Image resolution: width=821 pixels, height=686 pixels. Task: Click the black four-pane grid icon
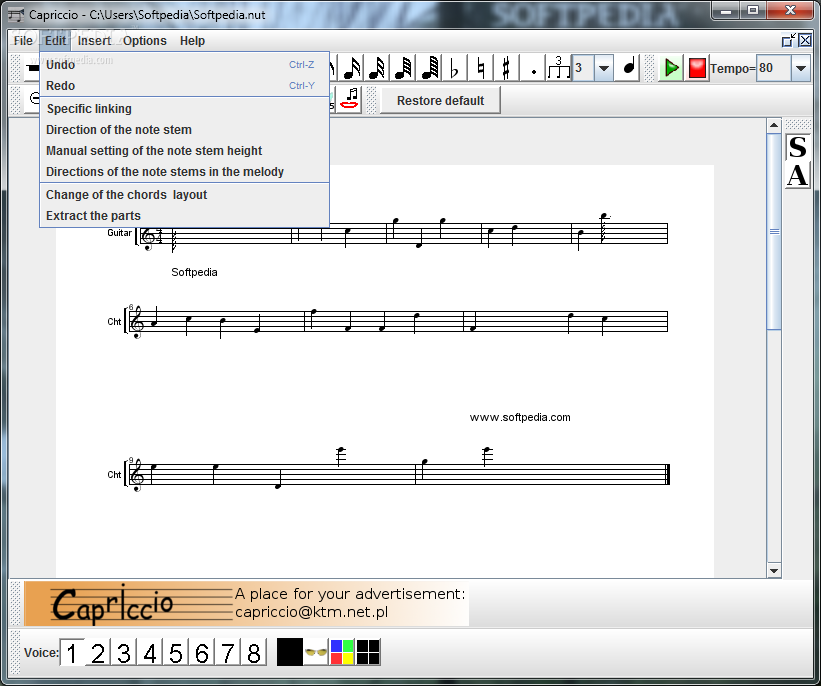pyautogui.click(x=368, y=652)
